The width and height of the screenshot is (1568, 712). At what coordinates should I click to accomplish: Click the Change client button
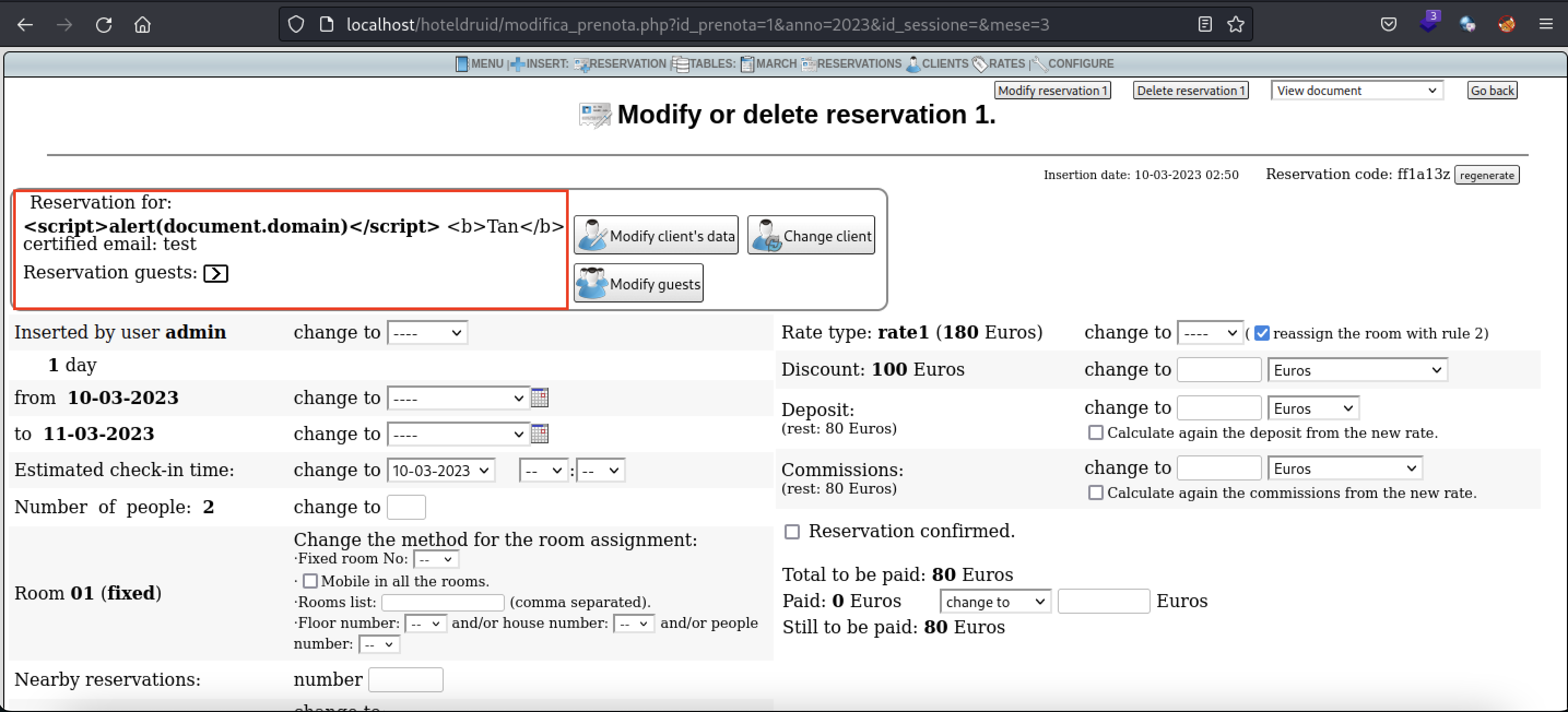click(x=811, y=235)
